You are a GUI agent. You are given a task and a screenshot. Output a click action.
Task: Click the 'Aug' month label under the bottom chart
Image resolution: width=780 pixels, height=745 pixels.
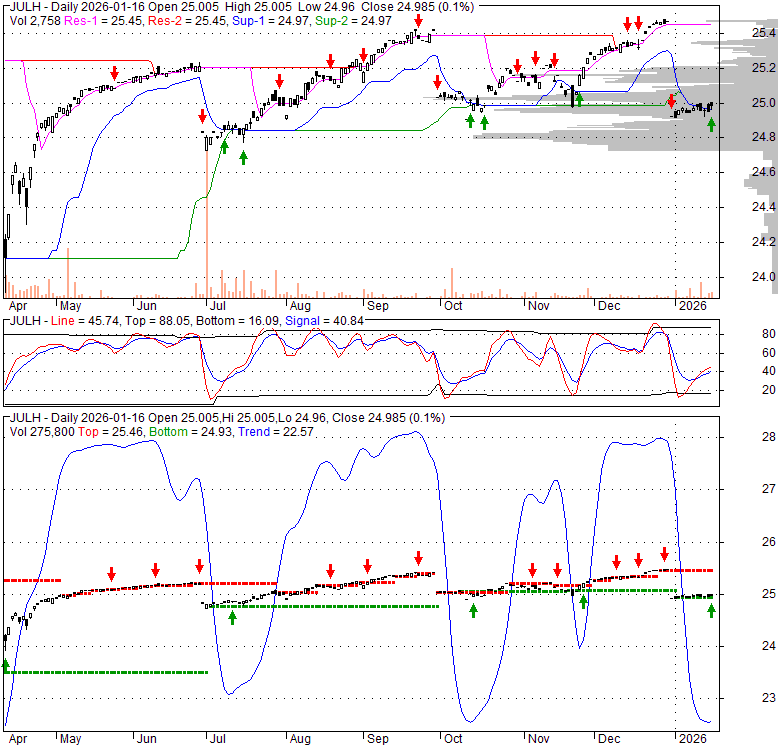(x=300, y=739)
